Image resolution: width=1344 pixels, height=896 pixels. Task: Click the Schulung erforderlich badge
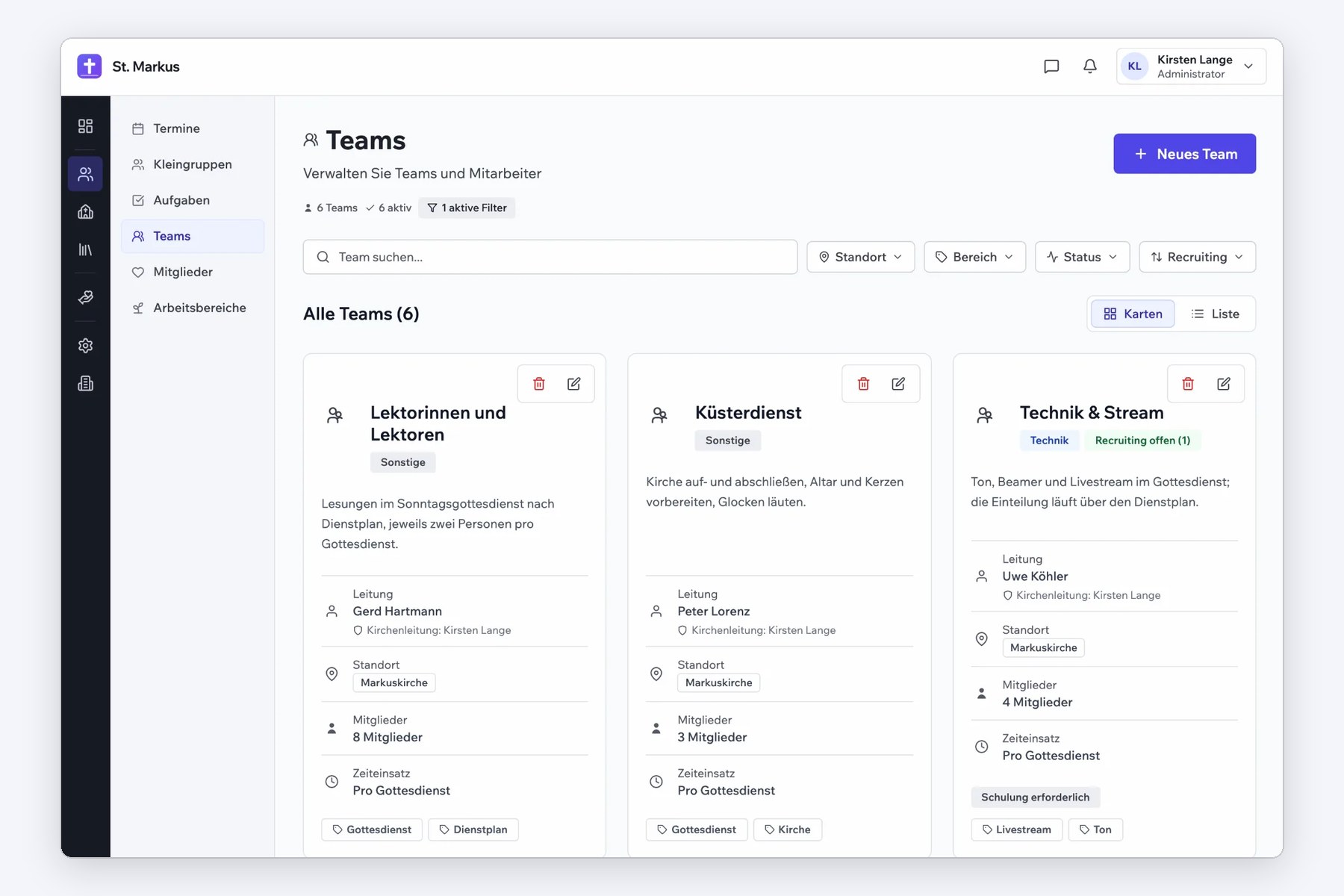(1036, 797)
